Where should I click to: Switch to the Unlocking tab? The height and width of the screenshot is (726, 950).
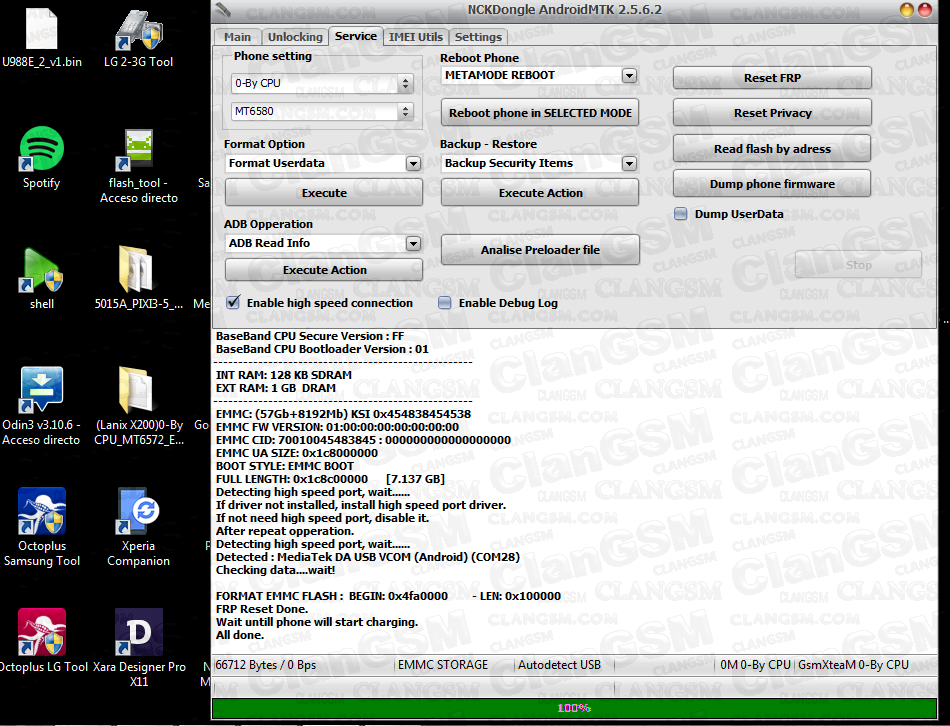[296, 37]
